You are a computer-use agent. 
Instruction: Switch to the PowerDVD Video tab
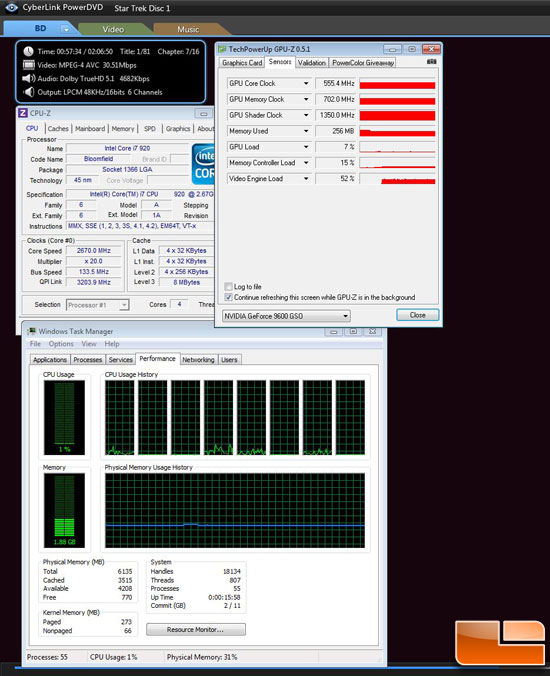tap(113, 29)
